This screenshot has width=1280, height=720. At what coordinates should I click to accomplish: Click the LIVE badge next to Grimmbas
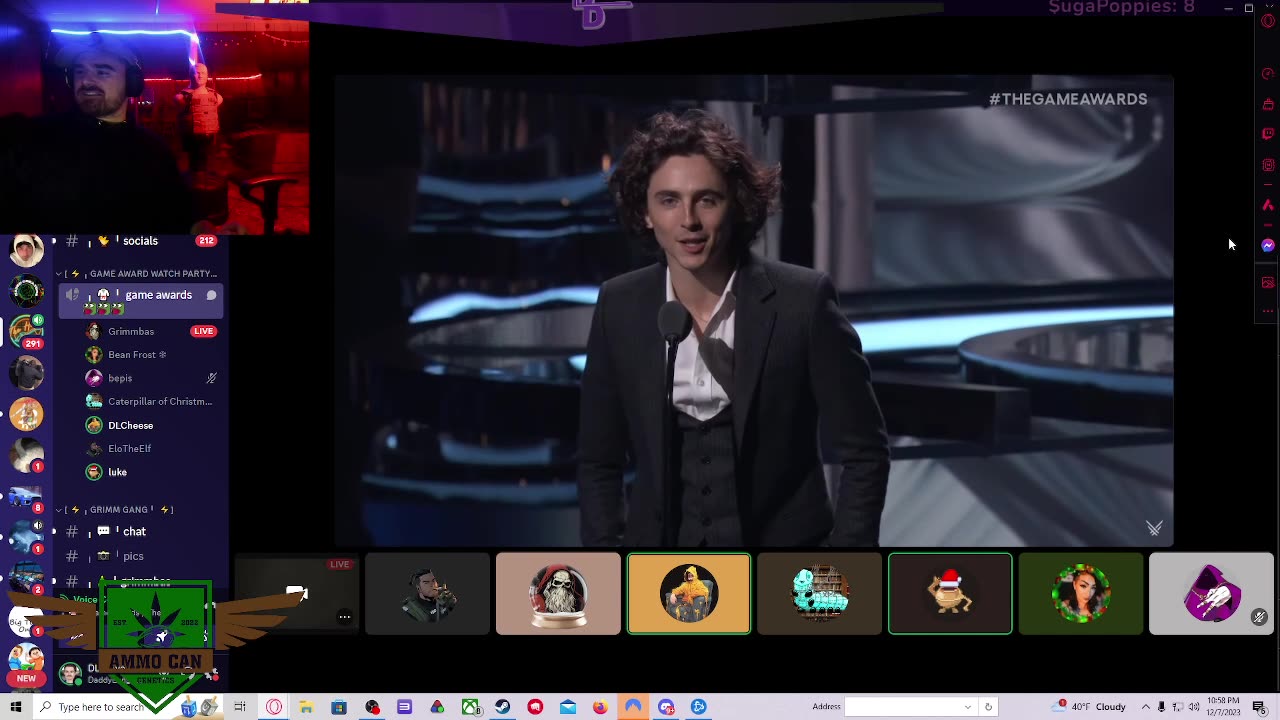tap(204, 331)
